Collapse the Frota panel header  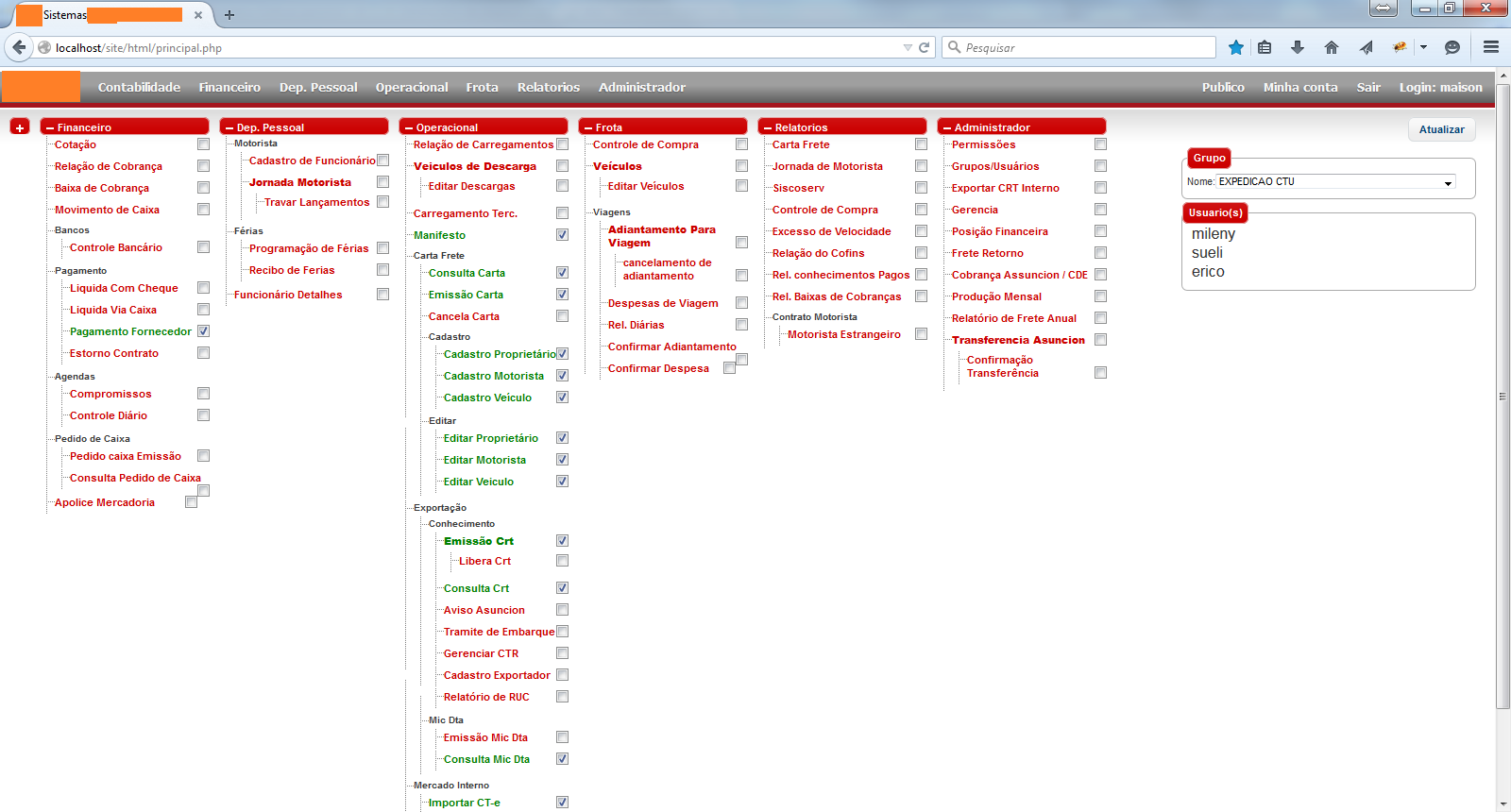tap(663, 127)
